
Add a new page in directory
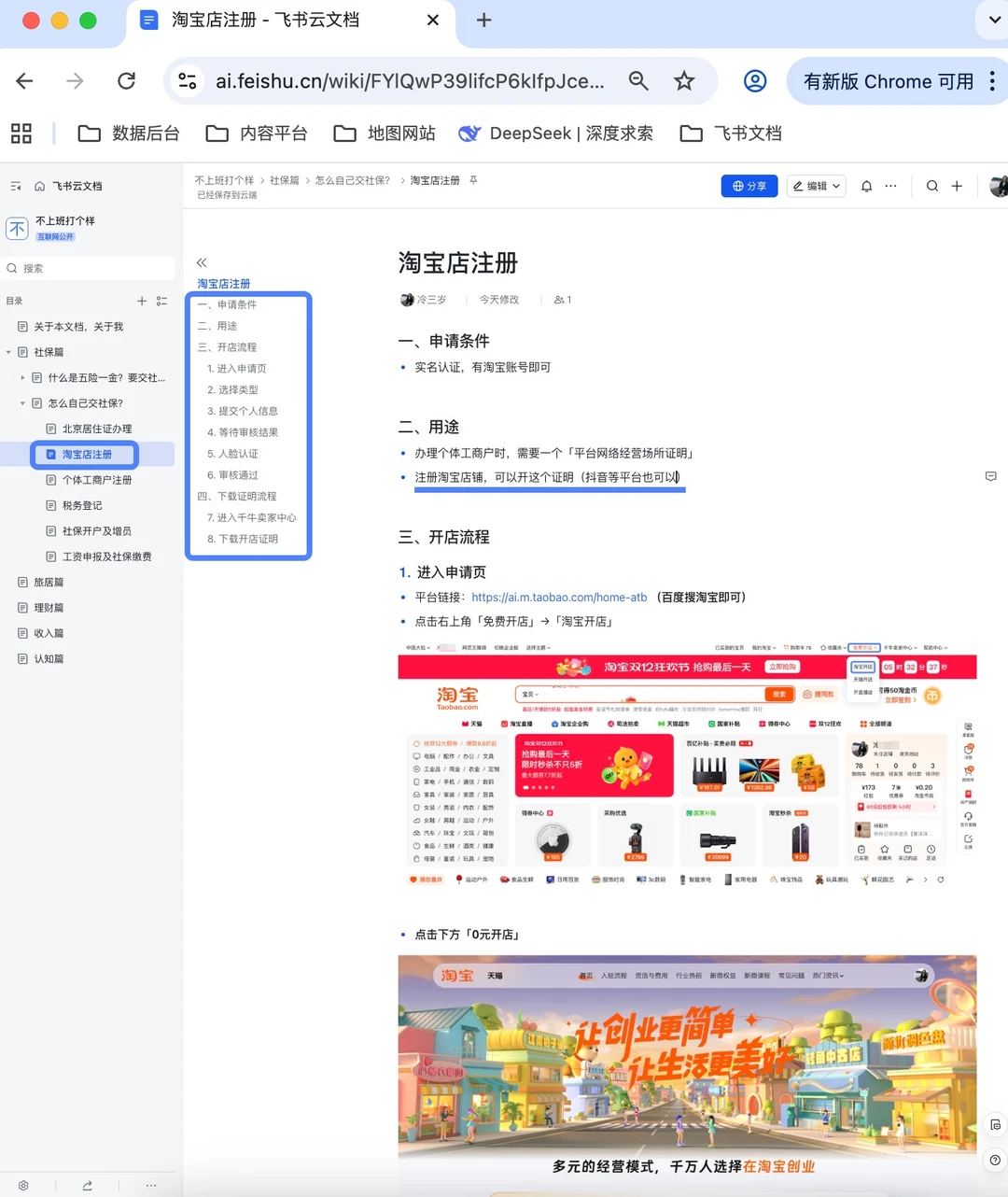pyautogui.click(x=142, y=301)
